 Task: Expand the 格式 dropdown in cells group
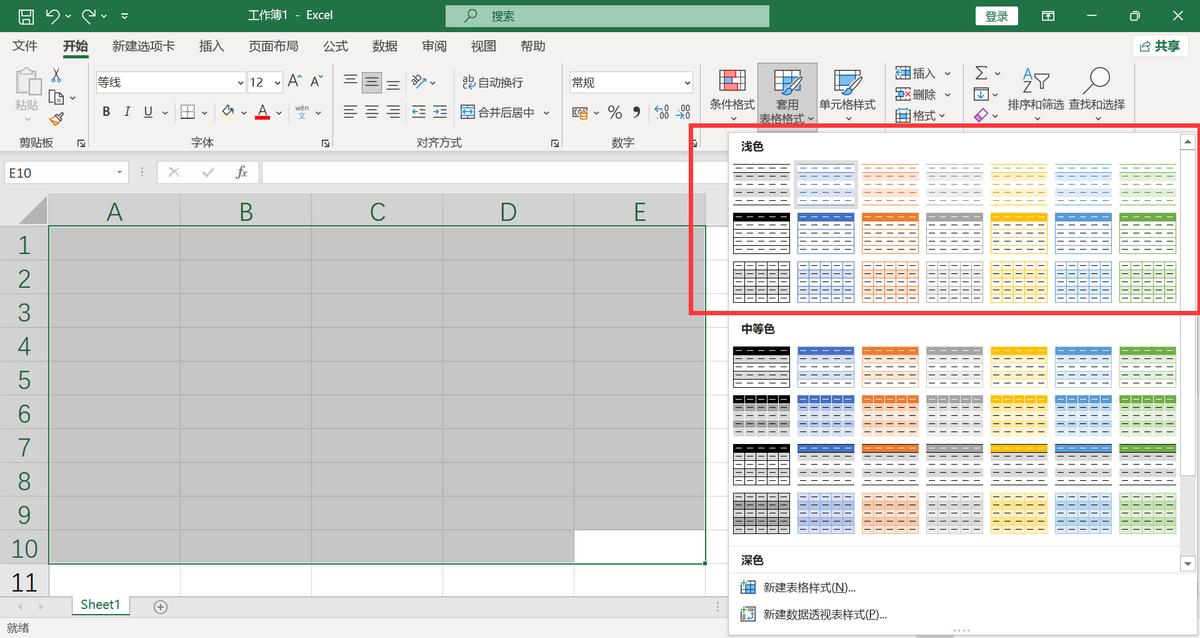point(943,116)
